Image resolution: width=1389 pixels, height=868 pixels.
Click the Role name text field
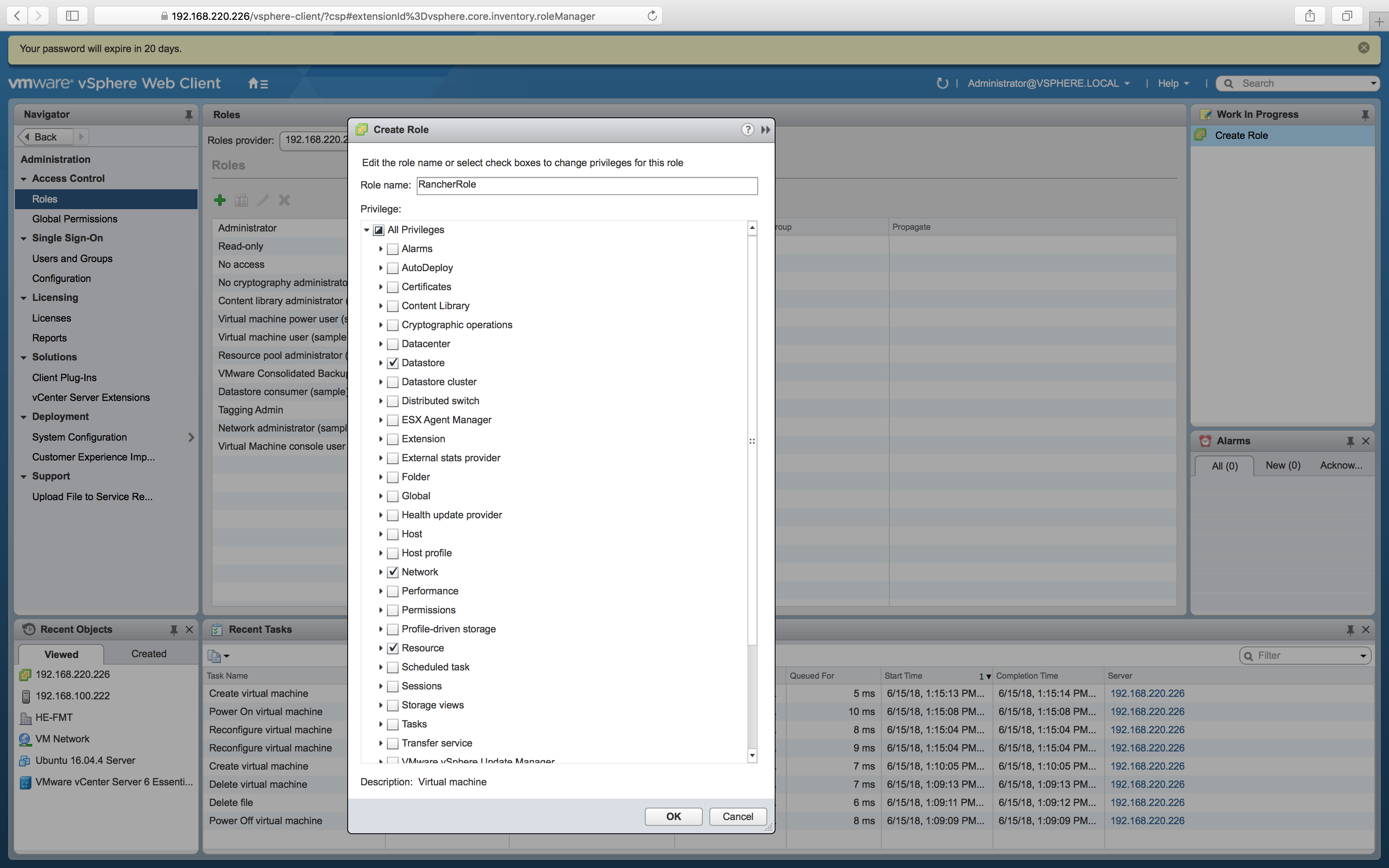587,186
